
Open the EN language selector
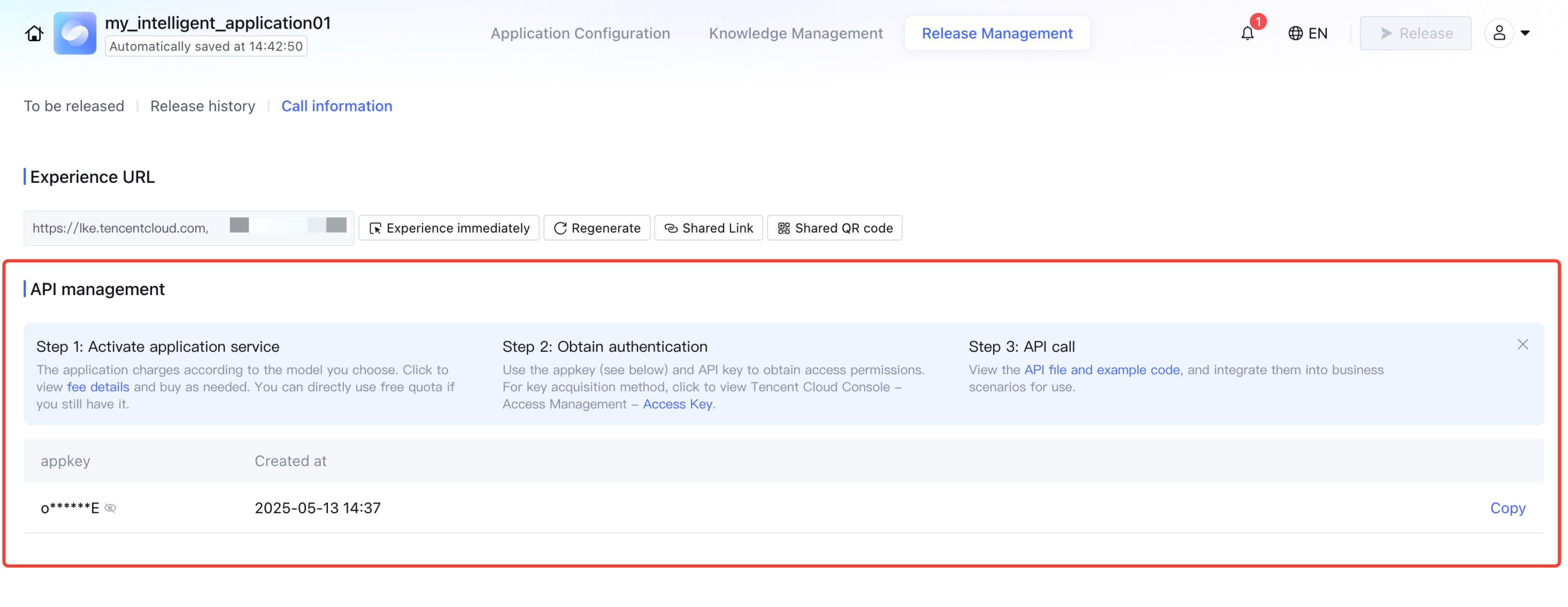click(1317, 34)
